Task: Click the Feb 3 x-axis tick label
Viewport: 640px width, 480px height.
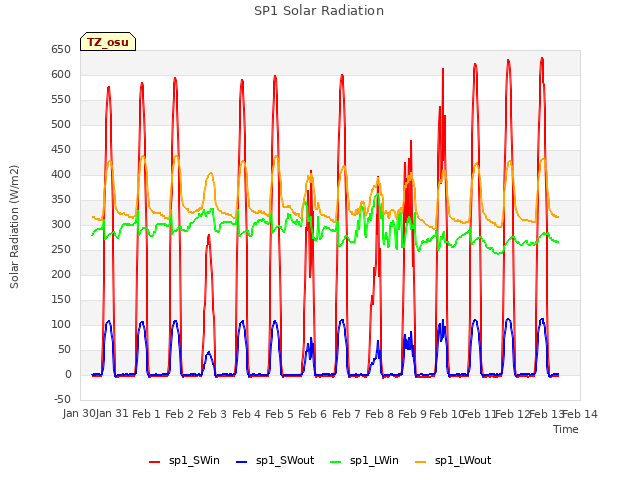Action: (x=212, y=414)
